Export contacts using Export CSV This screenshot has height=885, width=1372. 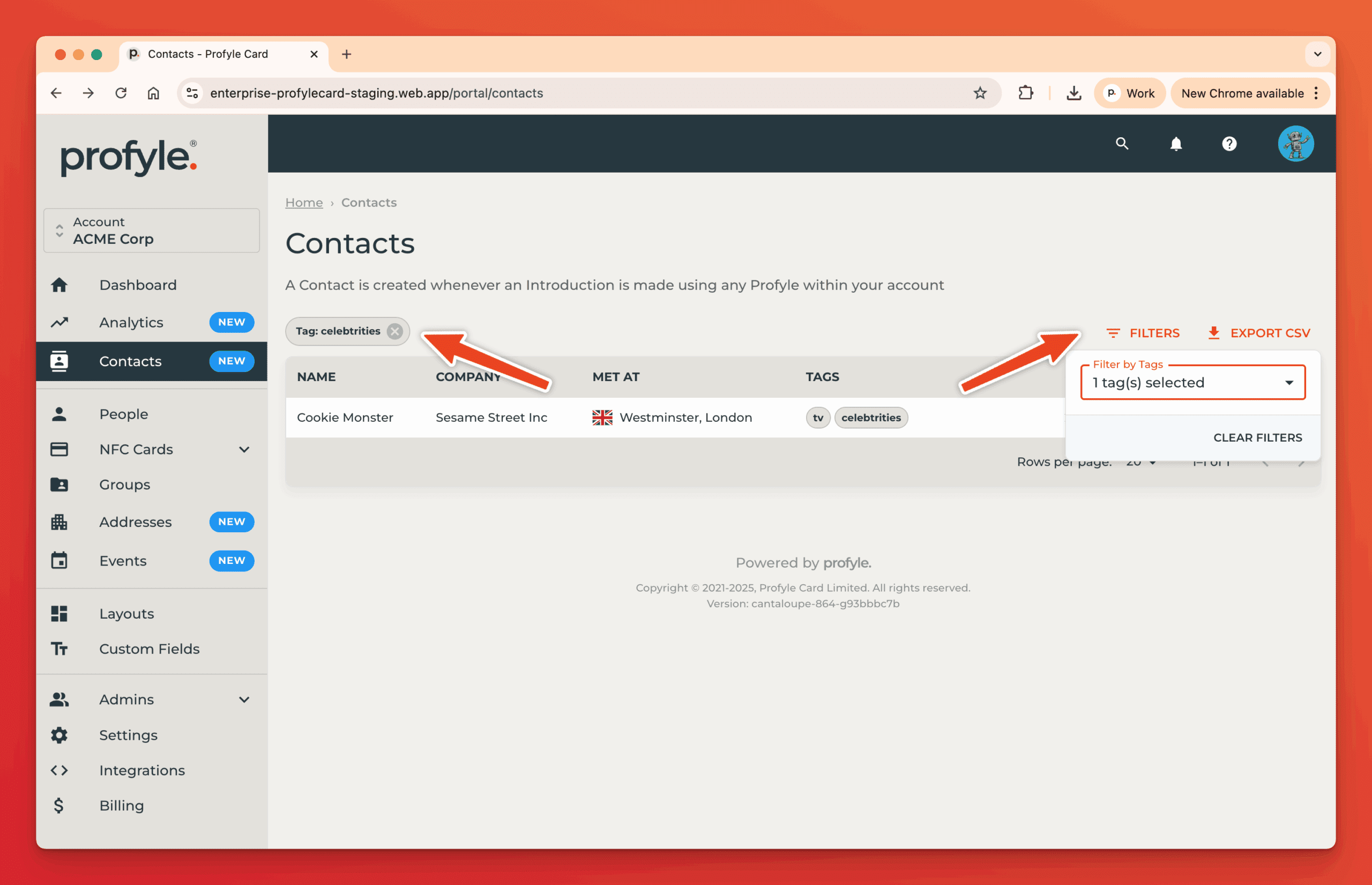(x=1259, y=333)
